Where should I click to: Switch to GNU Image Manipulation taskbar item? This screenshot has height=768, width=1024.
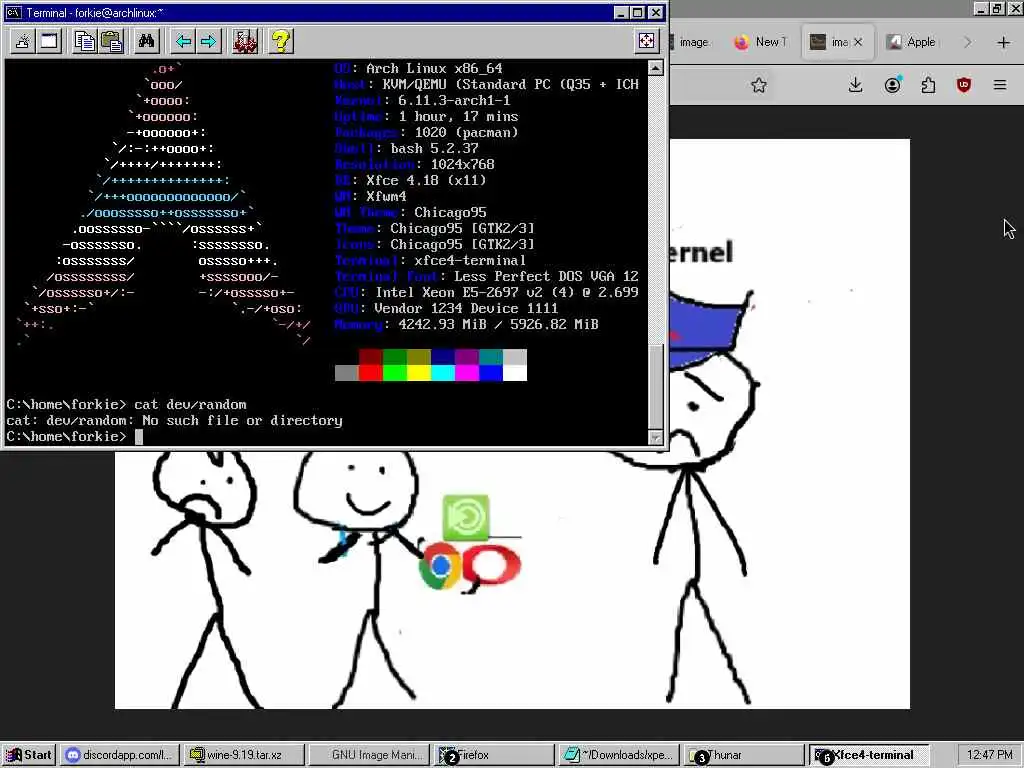point(369,755)
